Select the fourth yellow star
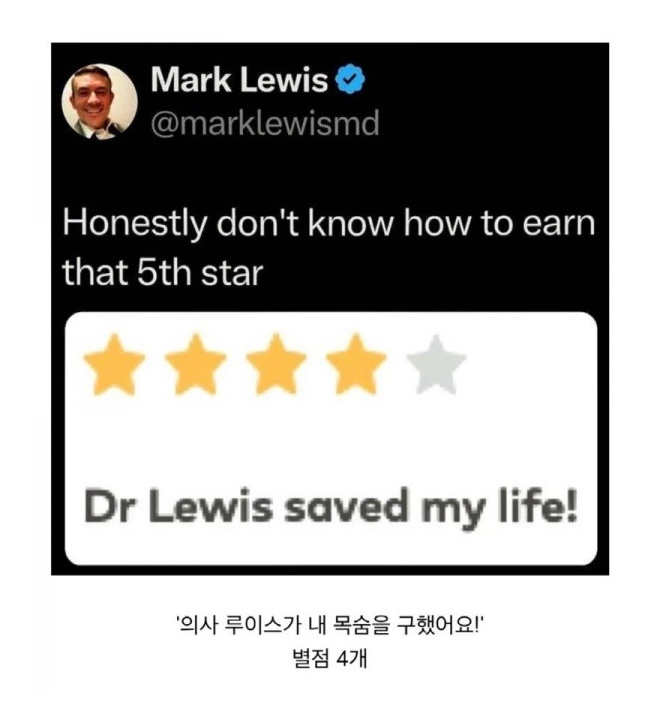This screenshot has width=660, height=723. pos(356,364)
